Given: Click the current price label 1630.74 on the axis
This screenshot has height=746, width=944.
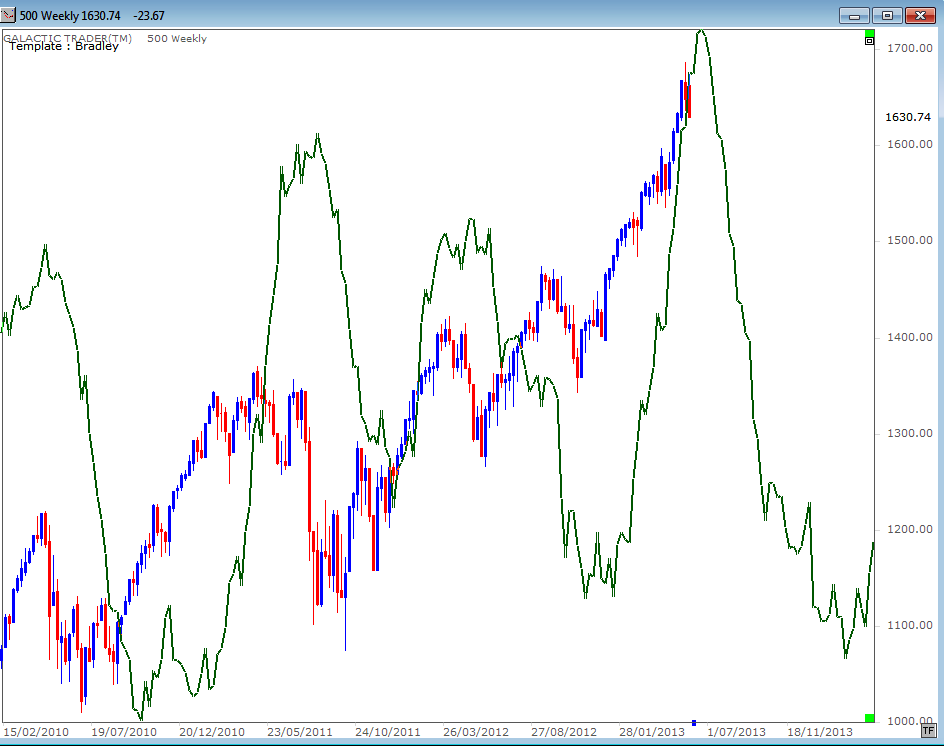Looking at the screenshot, I should pyautogui.click(x=908, y=117).
